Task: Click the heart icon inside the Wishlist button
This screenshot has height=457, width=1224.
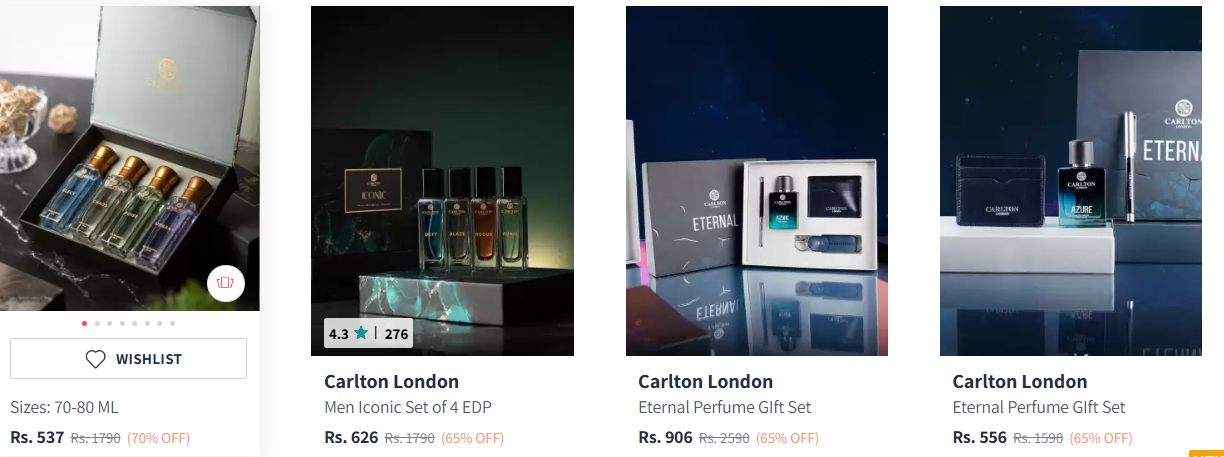Action: 95,359
